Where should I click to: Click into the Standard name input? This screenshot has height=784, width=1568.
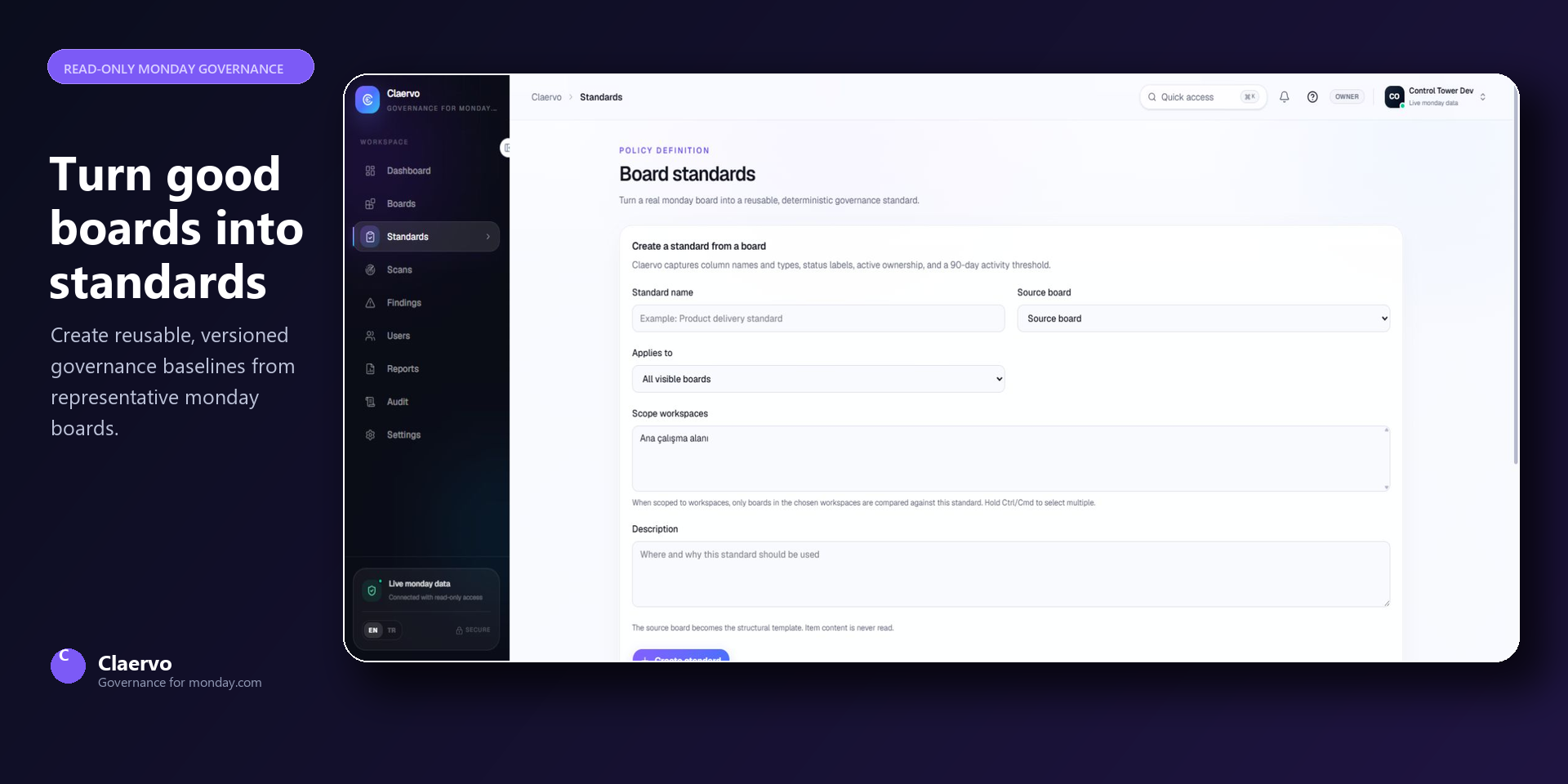(x=817, y=318)
